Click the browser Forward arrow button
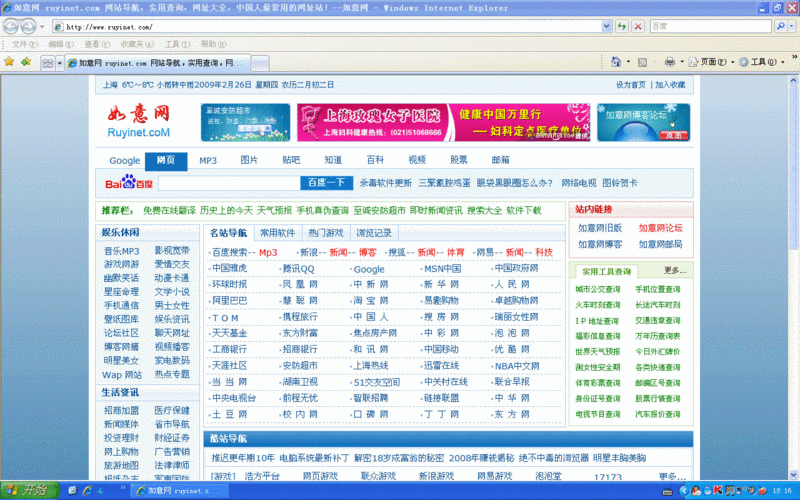 click(x=29, y=26)
